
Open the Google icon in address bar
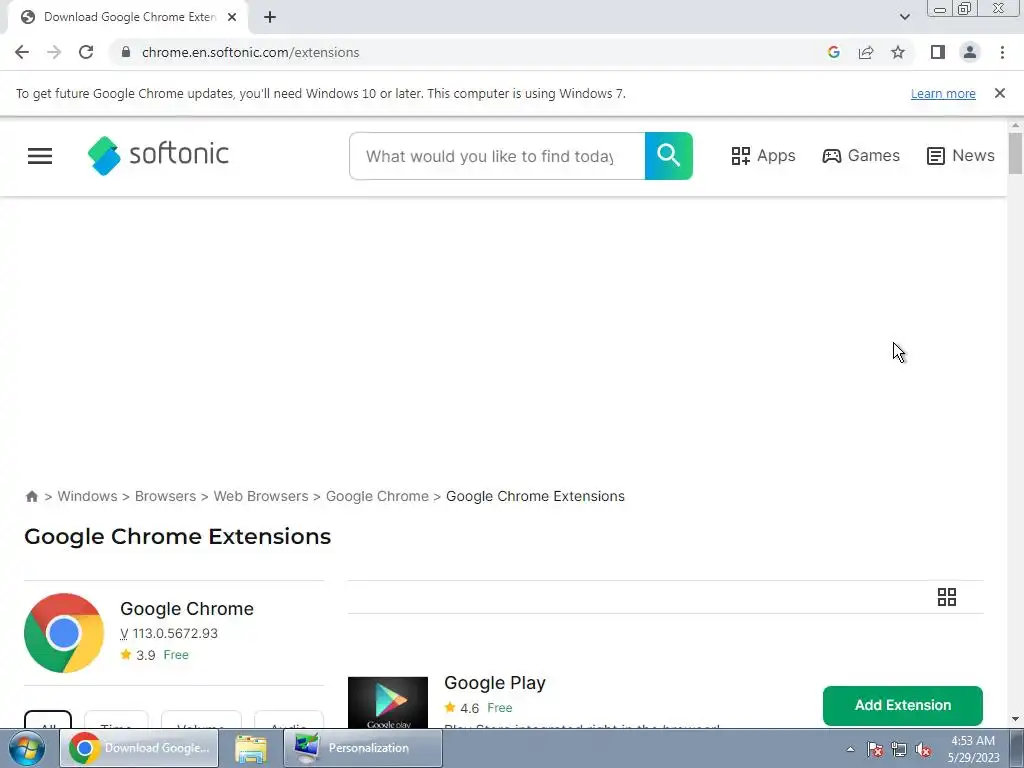tap(833, 52)
